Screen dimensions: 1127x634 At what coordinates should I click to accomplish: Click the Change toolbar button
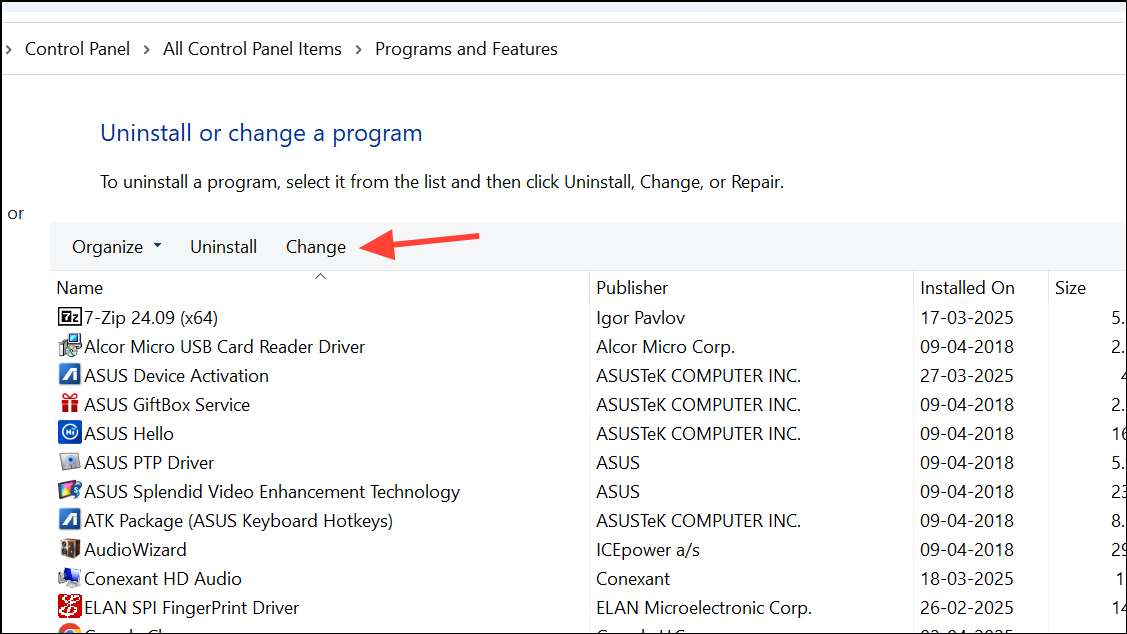316,247
